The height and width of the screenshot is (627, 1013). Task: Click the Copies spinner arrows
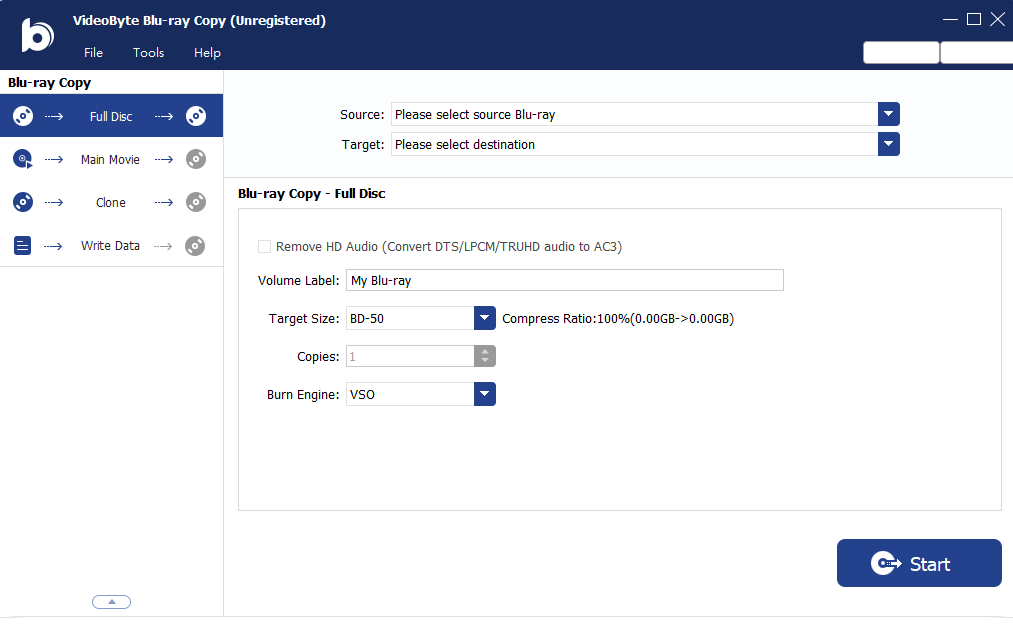tap(485, 356)
